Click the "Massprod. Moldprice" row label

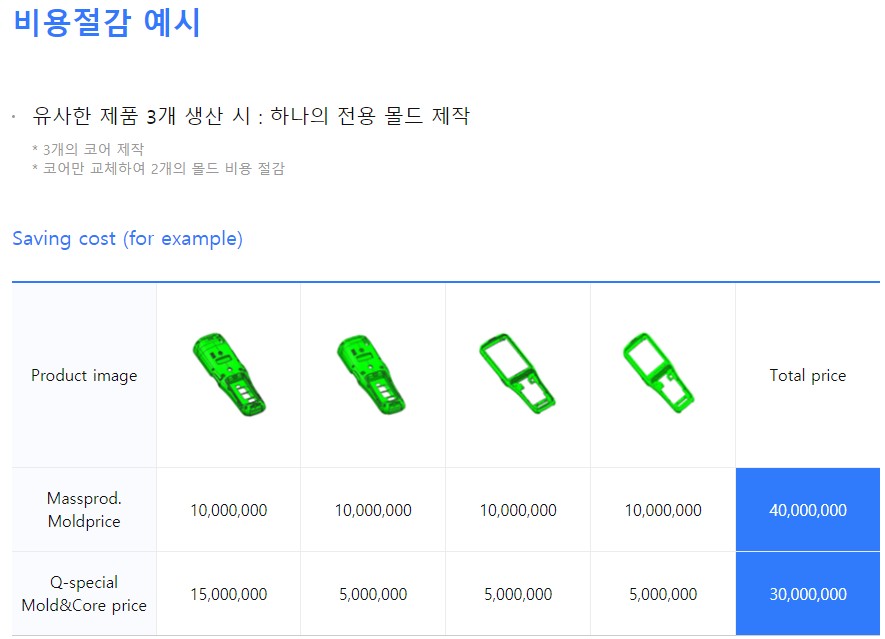tap(84, 510)
